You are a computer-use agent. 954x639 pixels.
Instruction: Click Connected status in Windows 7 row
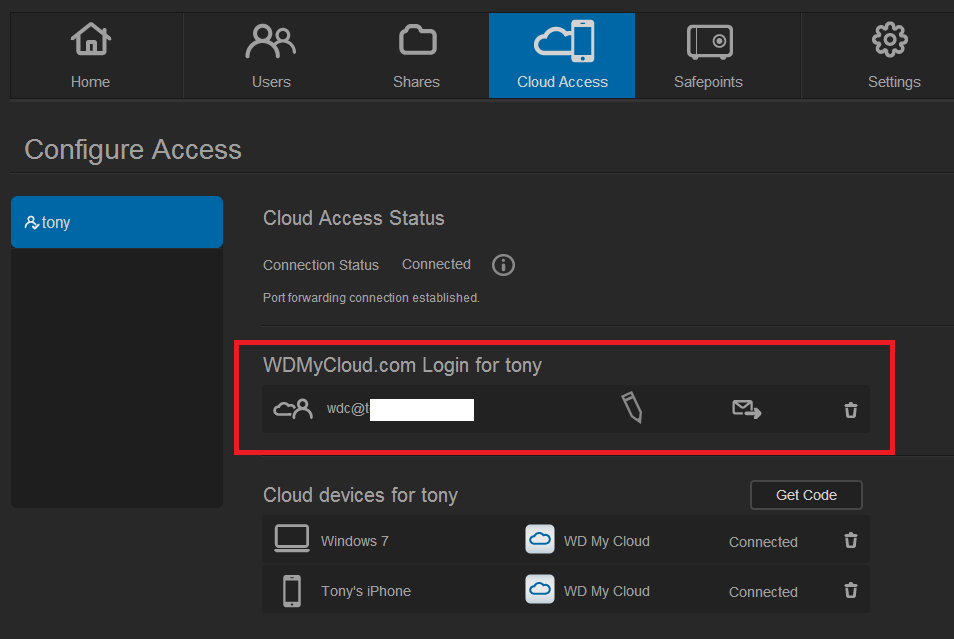(763, 542)
